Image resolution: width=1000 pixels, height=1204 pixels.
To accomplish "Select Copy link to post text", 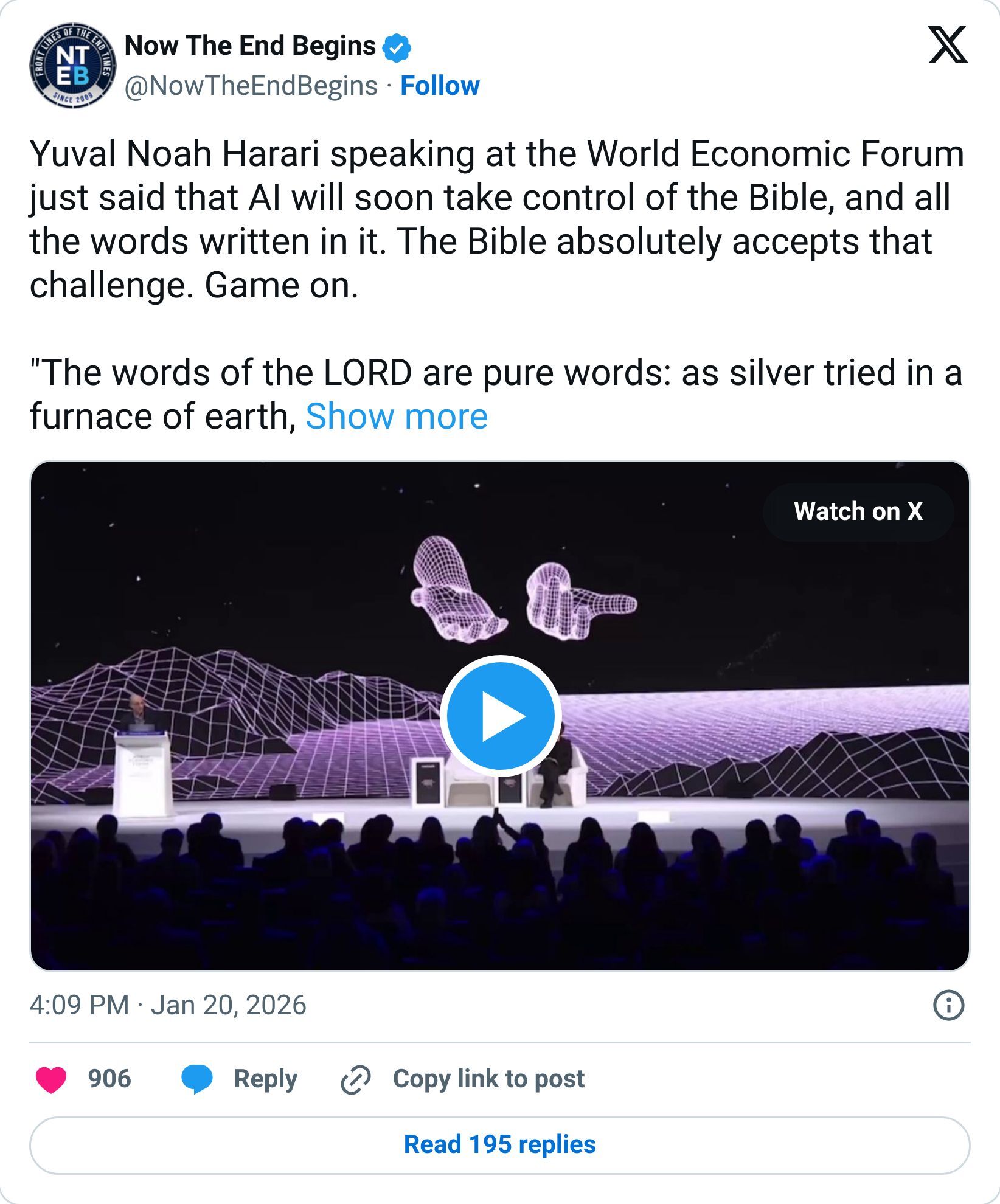I will [x=488, y=1079].
